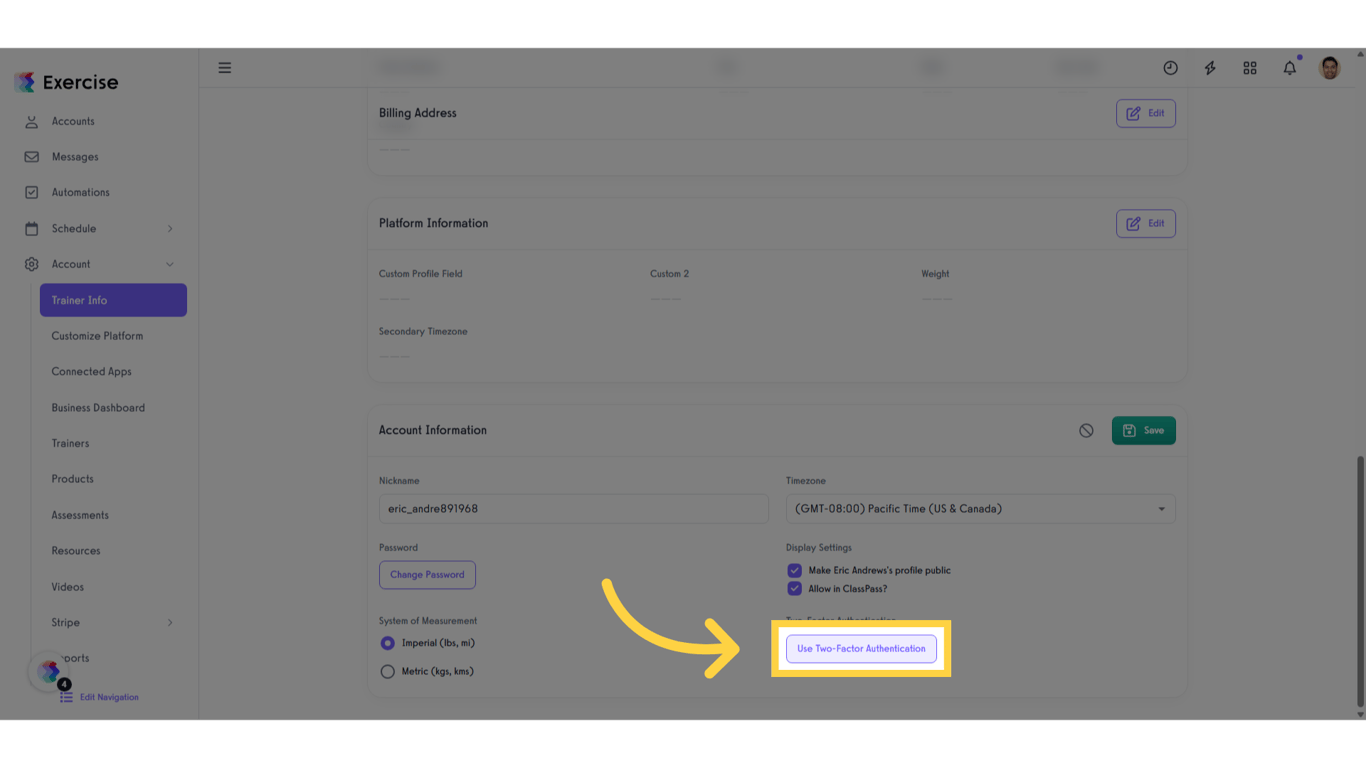Screen dimensions: 1366x768
Task: Switch to Customize Platform in sidebar
Action: 97,335
